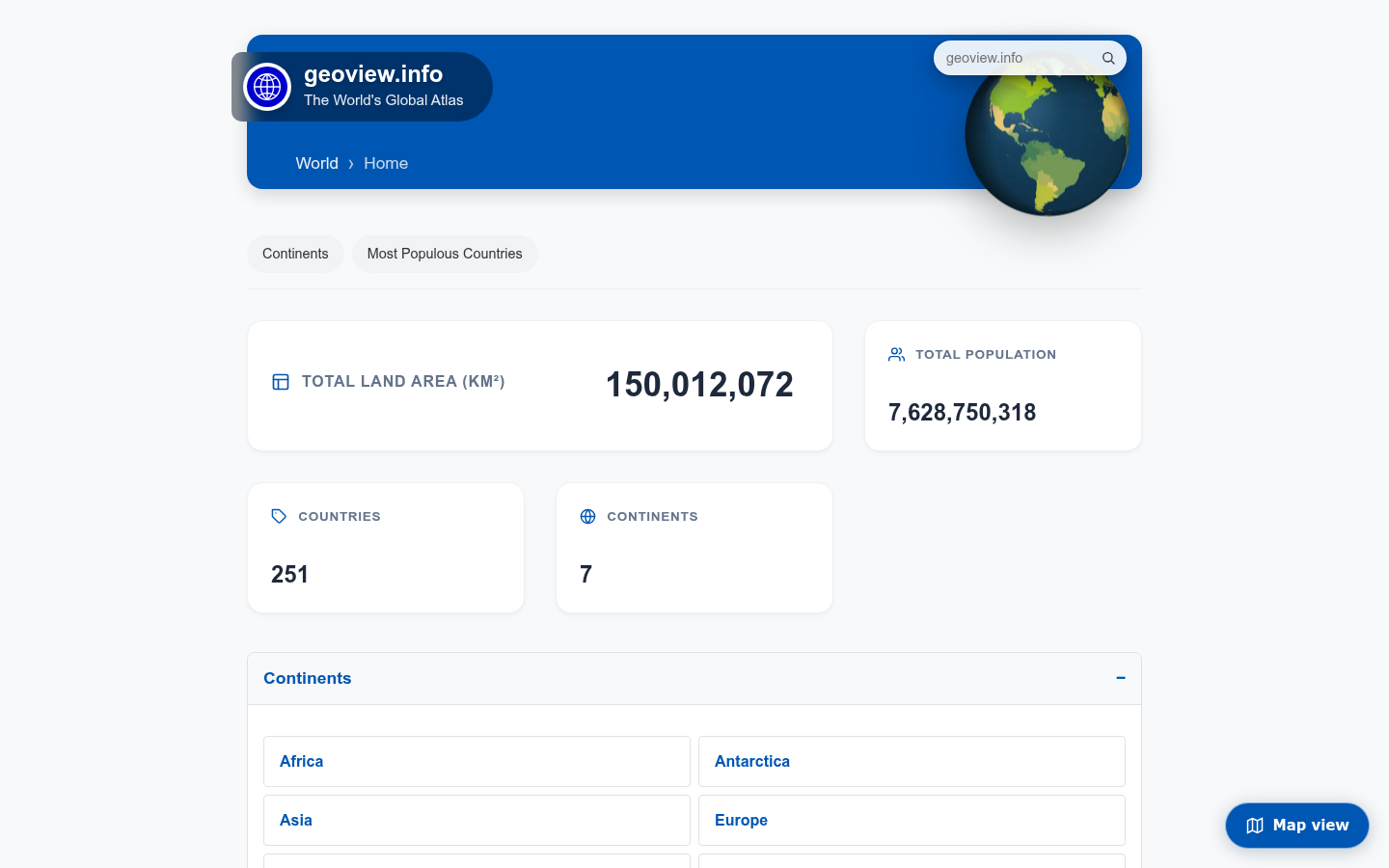Select the Most Populous Countries tab
This screenshot has height=868, width=1389.
coord(445,254)
